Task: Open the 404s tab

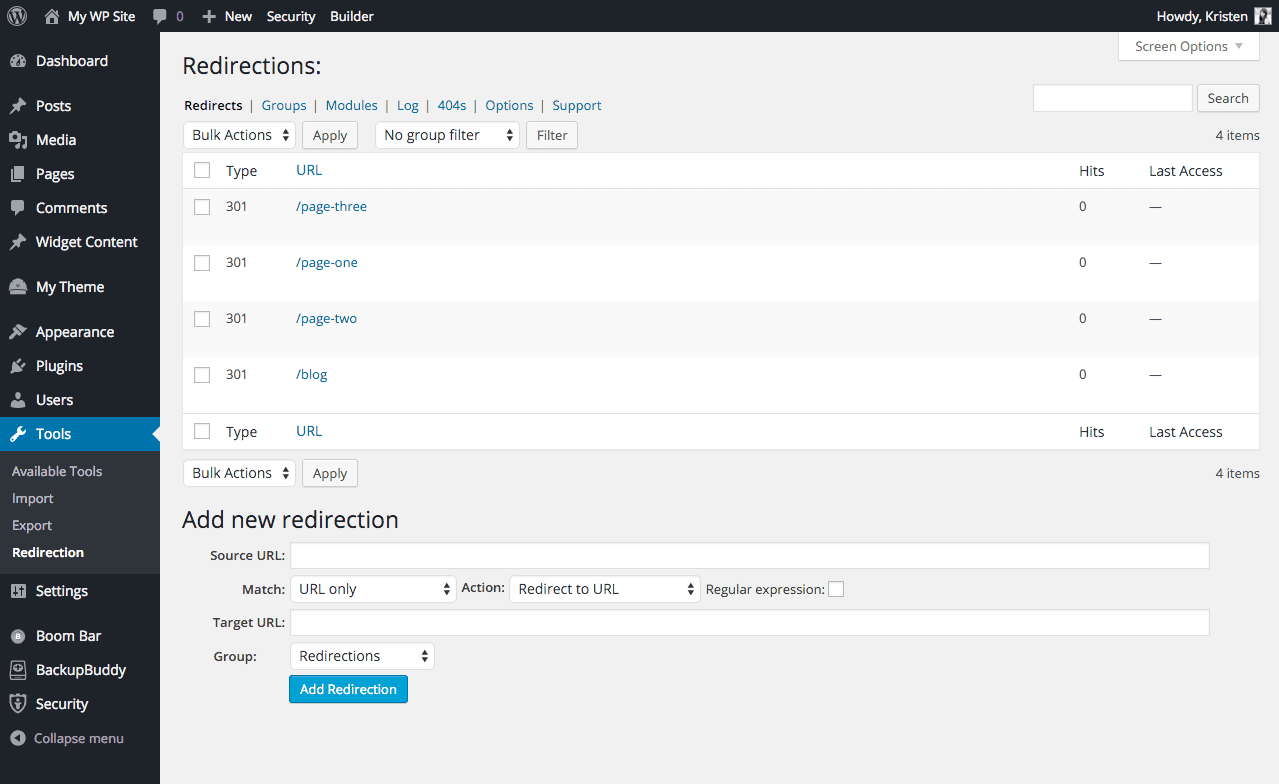Action: click(x=452, y=105)
